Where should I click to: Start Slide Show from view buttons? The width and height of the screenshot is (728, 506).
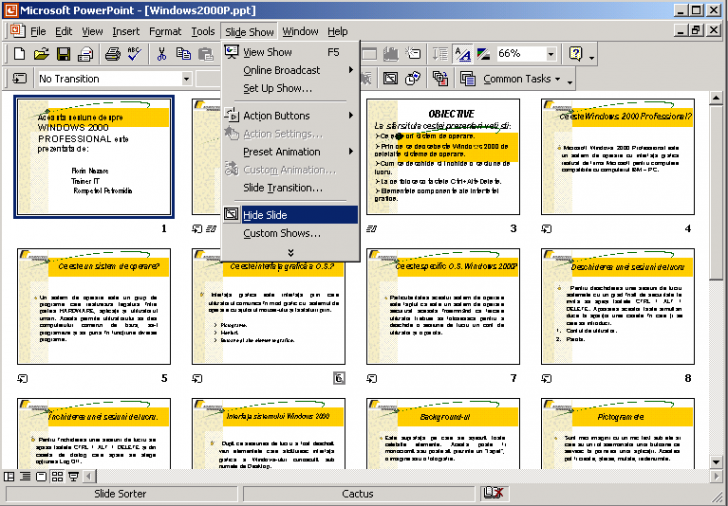73,476
